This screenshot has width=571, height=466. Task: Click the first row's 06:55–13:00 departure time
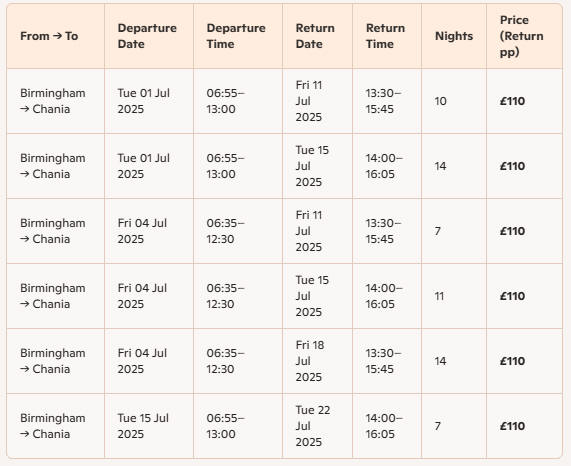(225, 101)
